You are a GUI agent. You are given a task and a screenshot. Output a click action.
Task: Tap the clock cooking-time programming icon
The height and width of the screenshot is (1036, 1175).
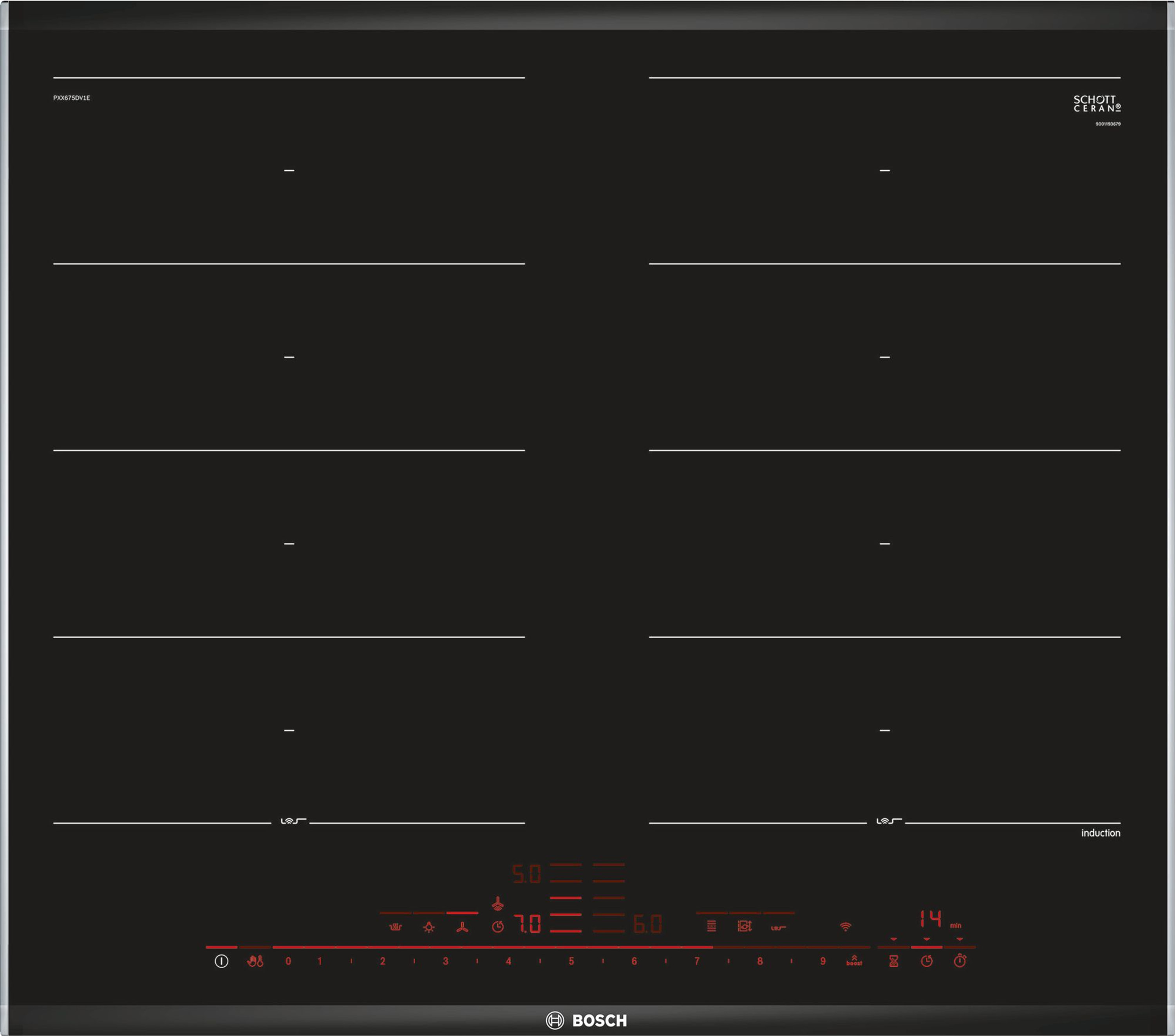[x=927, y=961]
